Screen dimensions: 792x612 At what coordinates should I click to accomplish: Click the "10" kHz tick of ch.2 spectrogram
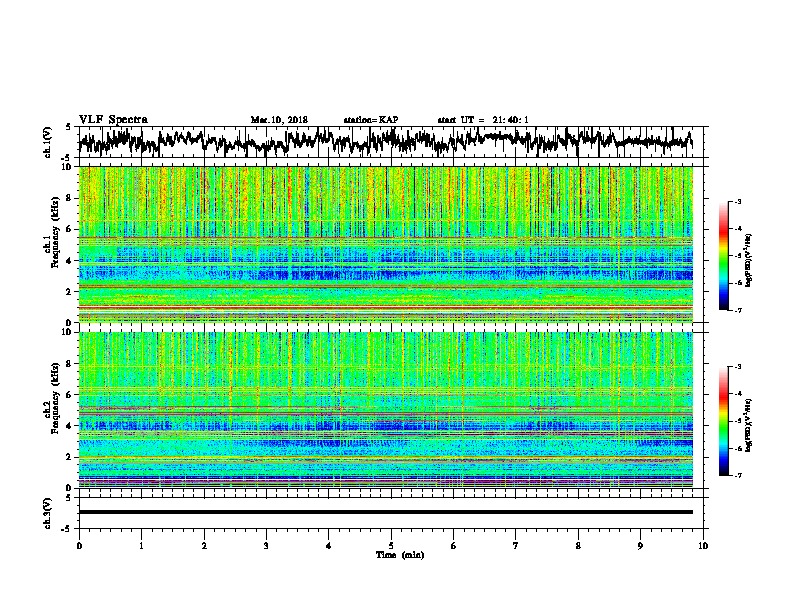67,332
